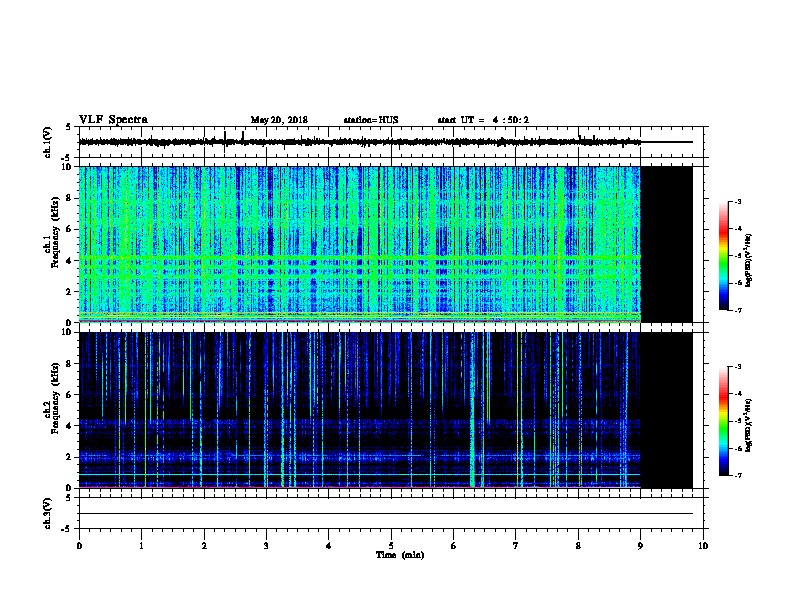792x612 pixels.
Task: Click the ch.1 spectrogram color scale bar
Action: point(723,256)
